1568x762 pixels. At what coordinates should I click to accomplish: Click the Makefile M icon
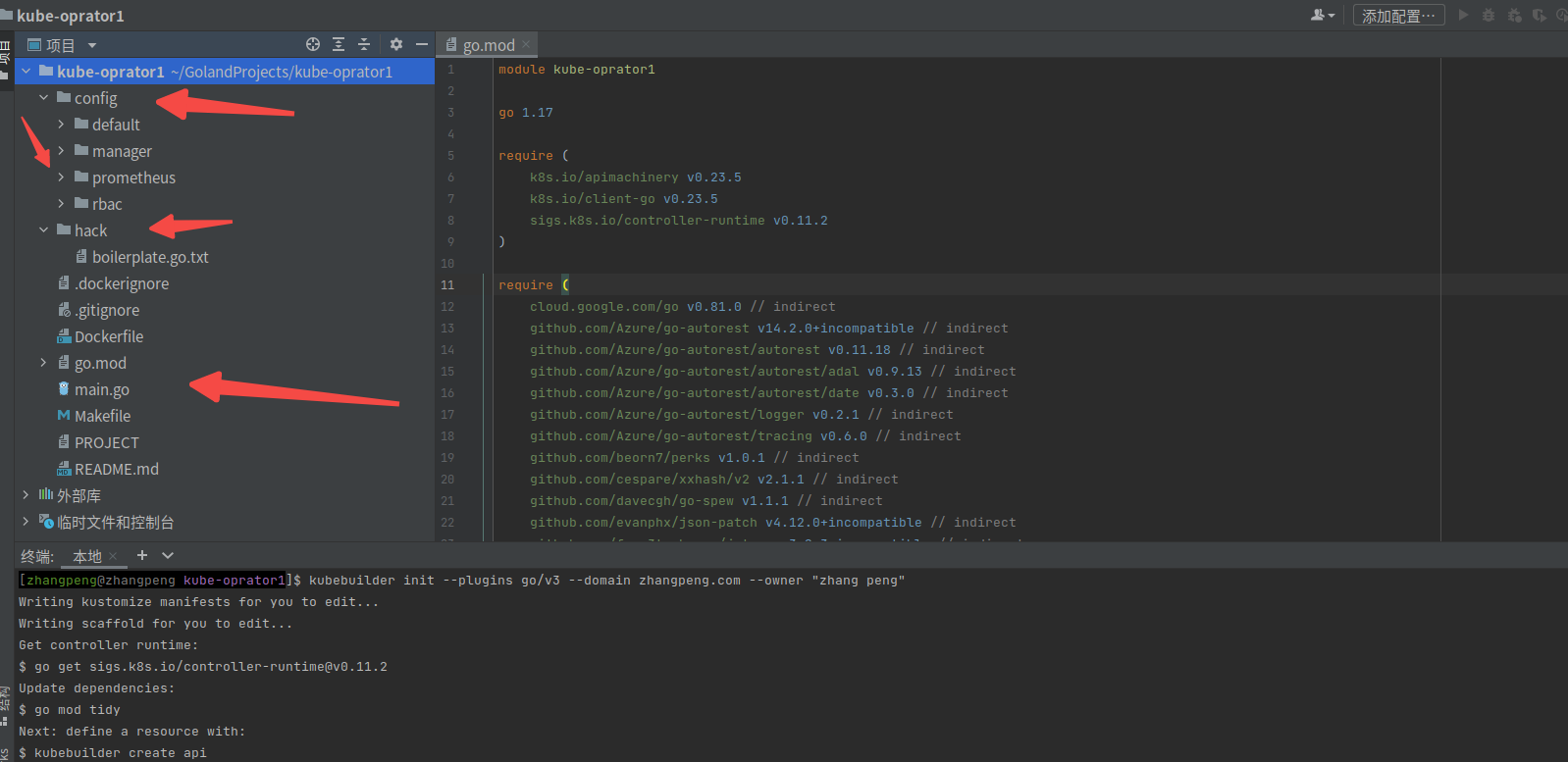[x=64, y=416]
